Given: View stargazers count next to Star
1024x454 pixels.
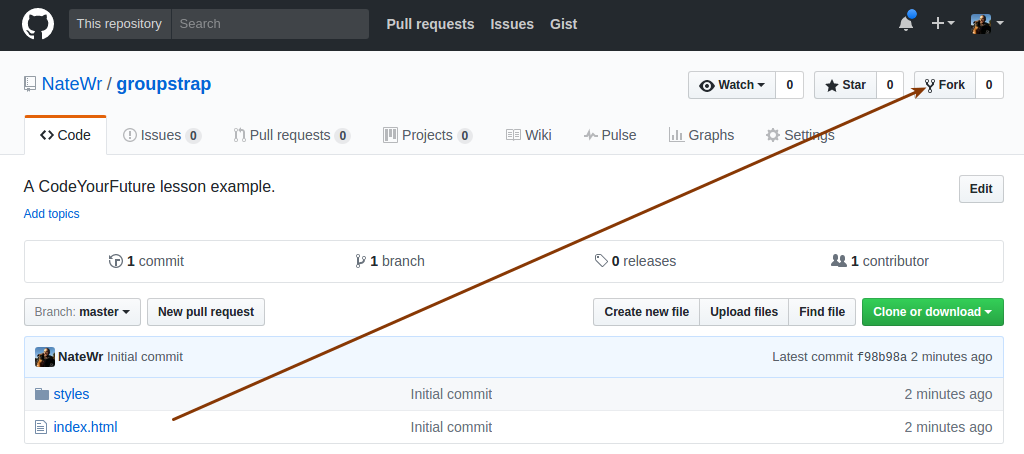Looking at the screenshot, I should [889, 85].
